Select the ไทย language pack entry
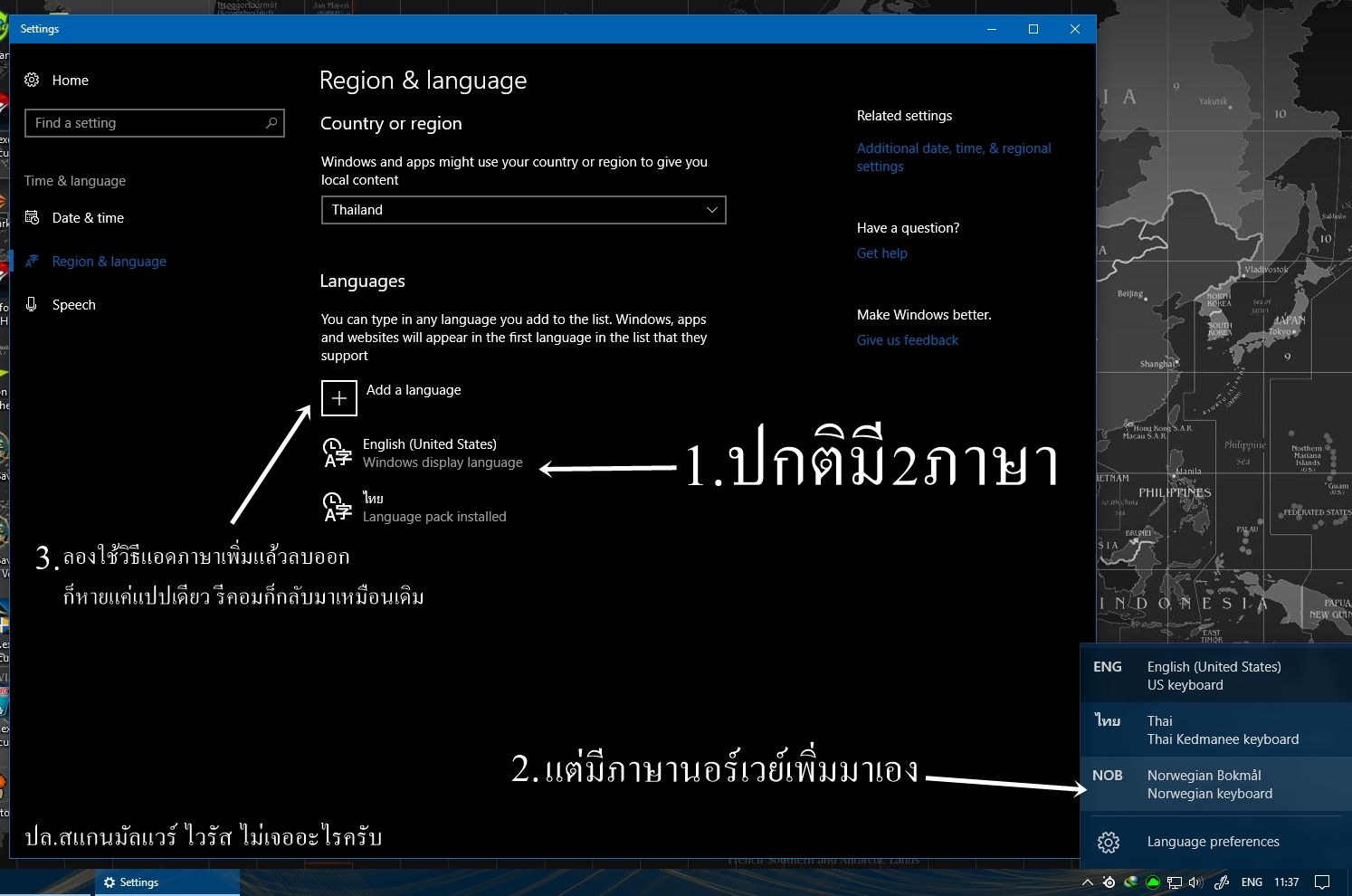Screen dimensions: 1352x896 pyautogui.click(x=416, y=507)
